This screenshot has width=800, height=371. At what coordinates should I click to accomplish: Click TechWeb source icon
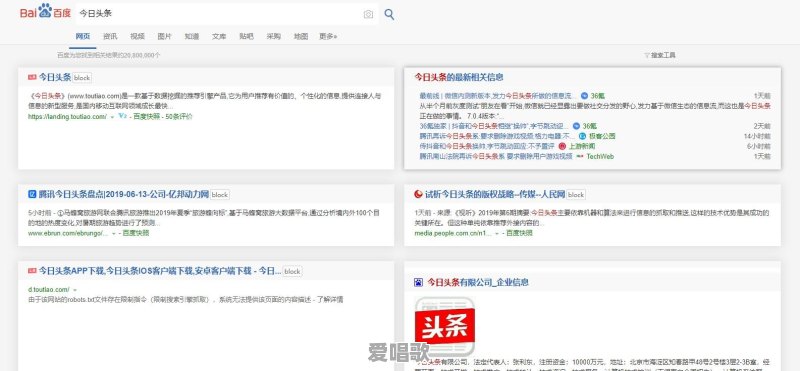pyautogui.click(x=580, y=157)
